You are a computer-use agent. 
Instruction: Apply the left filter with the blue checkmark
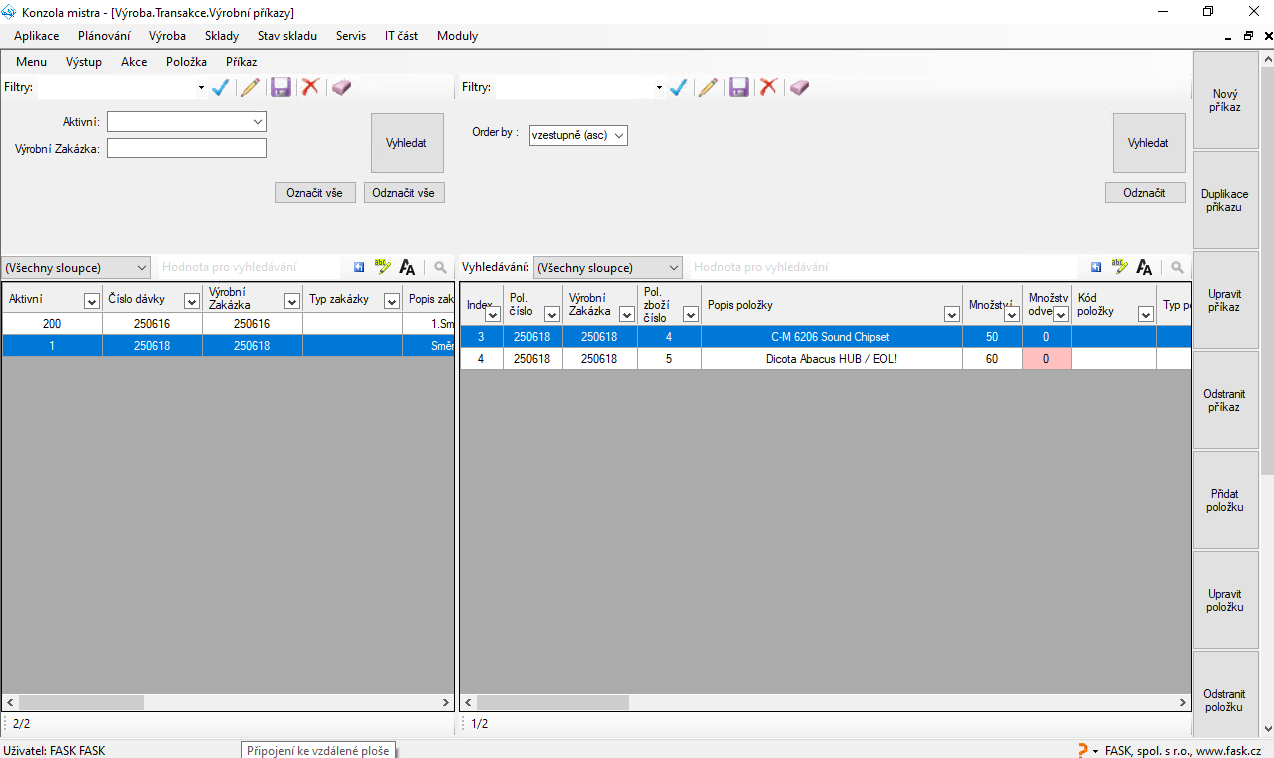coord(221,88)
